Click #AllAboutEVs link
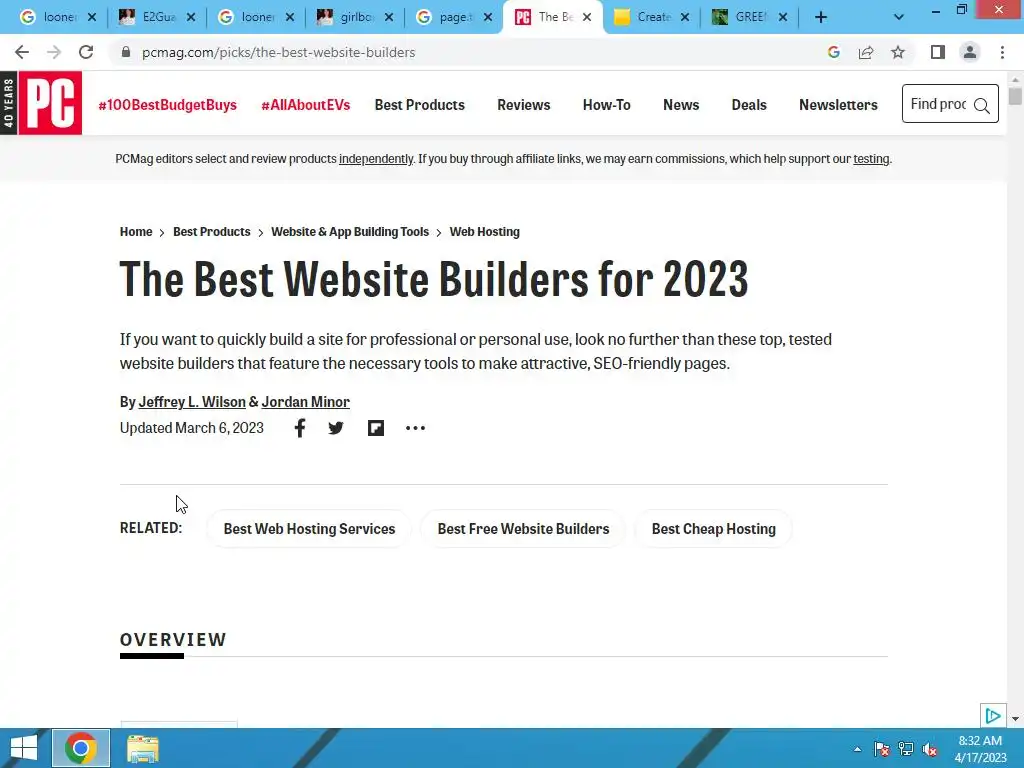The image size is (1024, 768). 306,105
